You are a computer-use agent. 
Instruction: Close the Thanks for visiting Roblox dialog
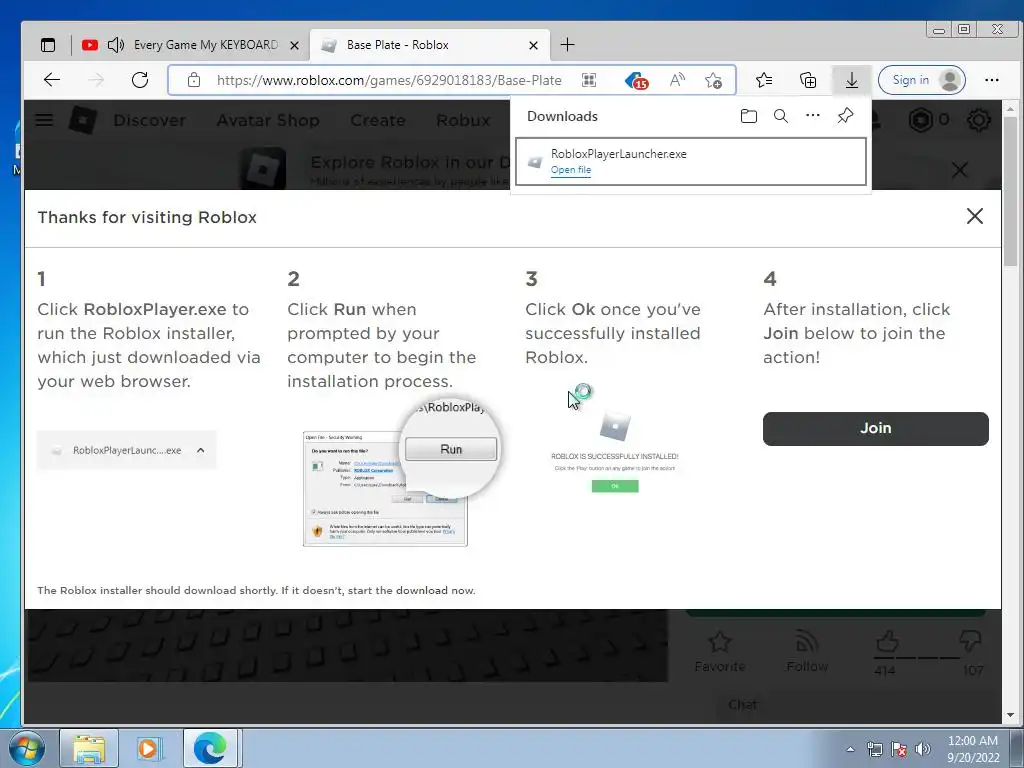[974, 216]
